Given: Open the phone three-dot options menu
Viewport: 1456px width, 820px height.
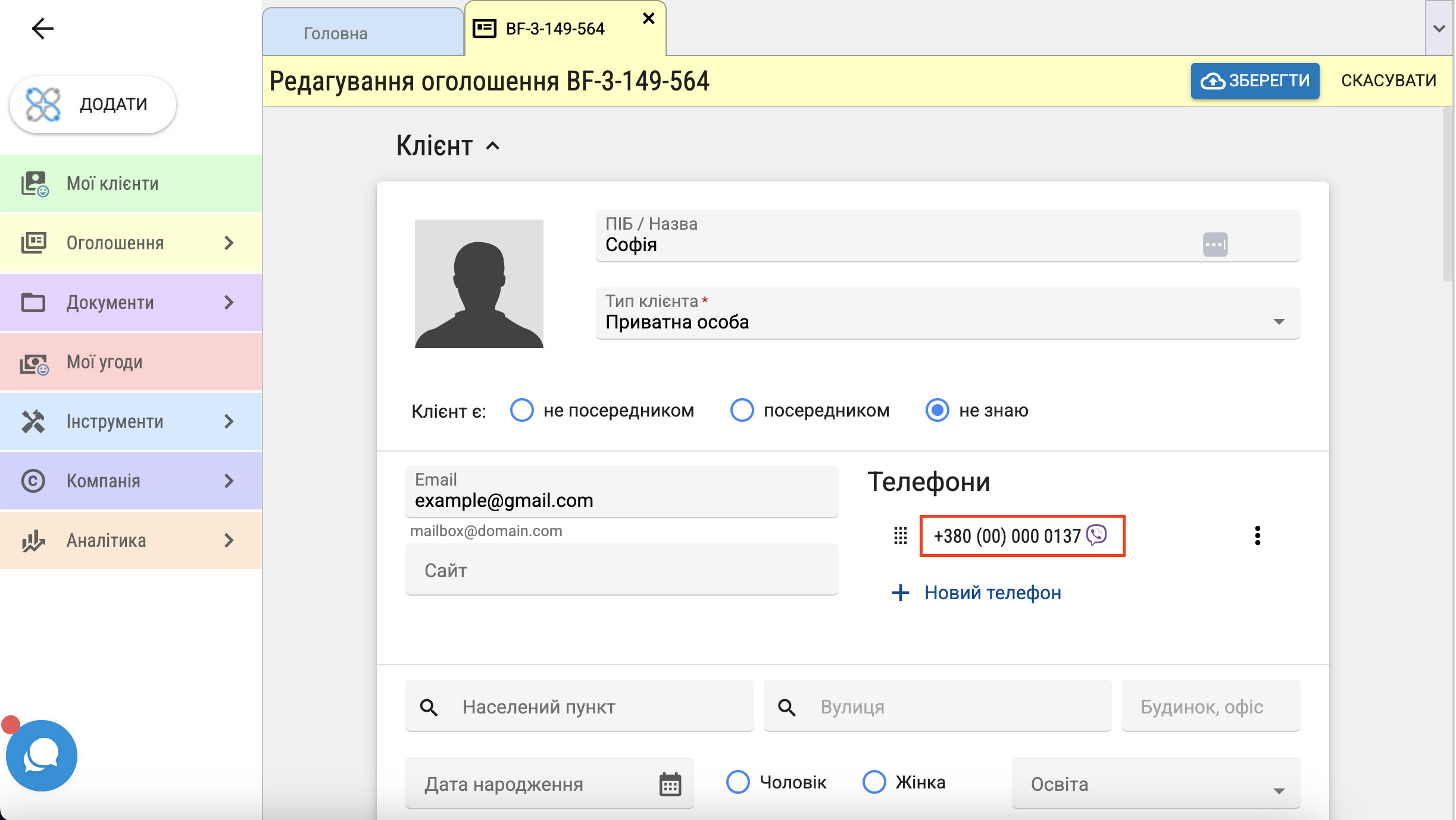Looking at the screenshot, I should pos(1257,536).
